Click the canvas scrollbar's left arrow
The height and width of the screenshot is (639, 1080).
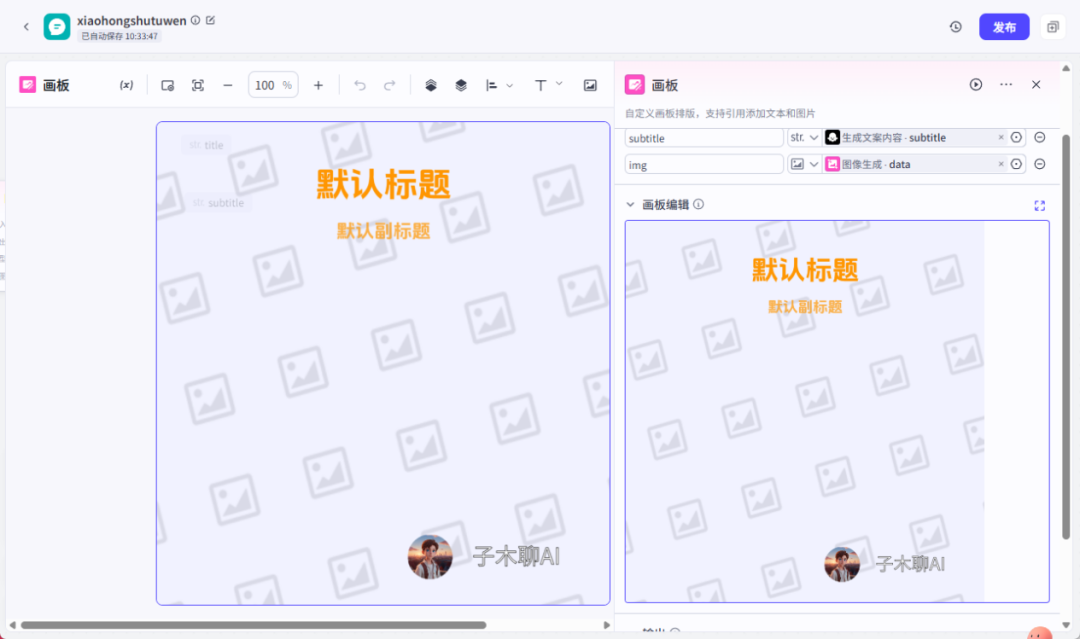[x=12, y=625]
